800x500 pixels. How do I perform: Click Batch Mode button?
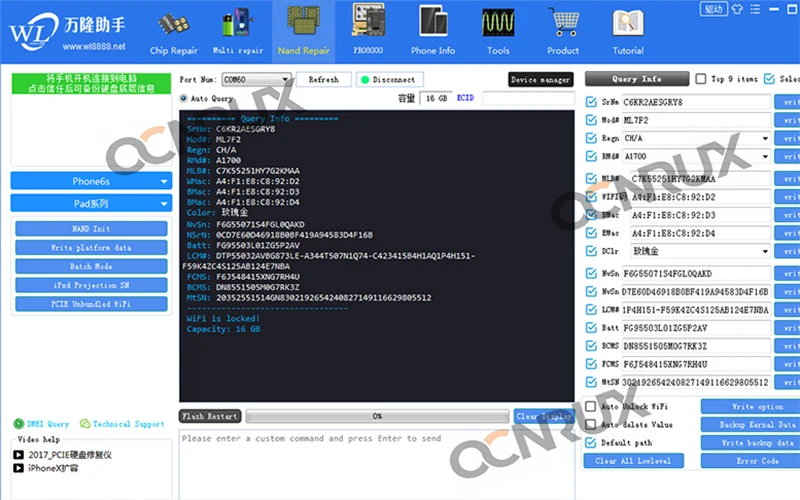pyautogui.click(x=91, y=266)
